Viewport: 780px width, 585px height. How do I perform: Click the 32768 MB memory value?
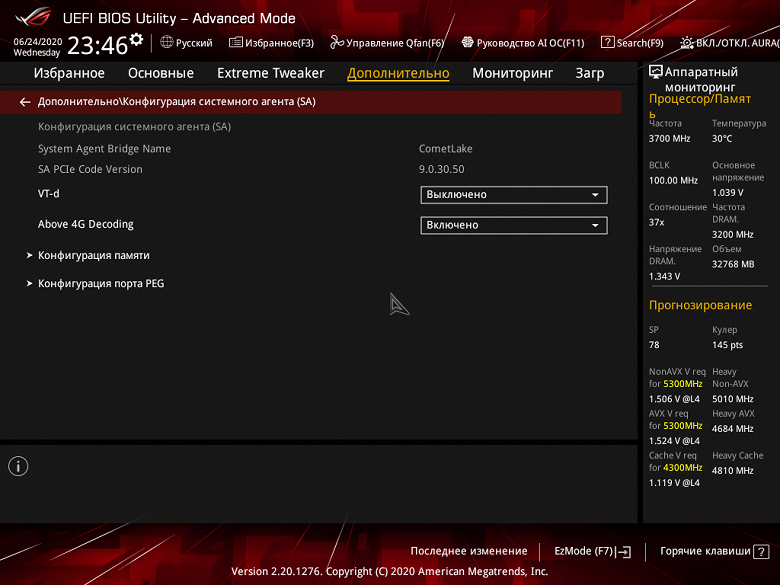click(x=733, y=264)
